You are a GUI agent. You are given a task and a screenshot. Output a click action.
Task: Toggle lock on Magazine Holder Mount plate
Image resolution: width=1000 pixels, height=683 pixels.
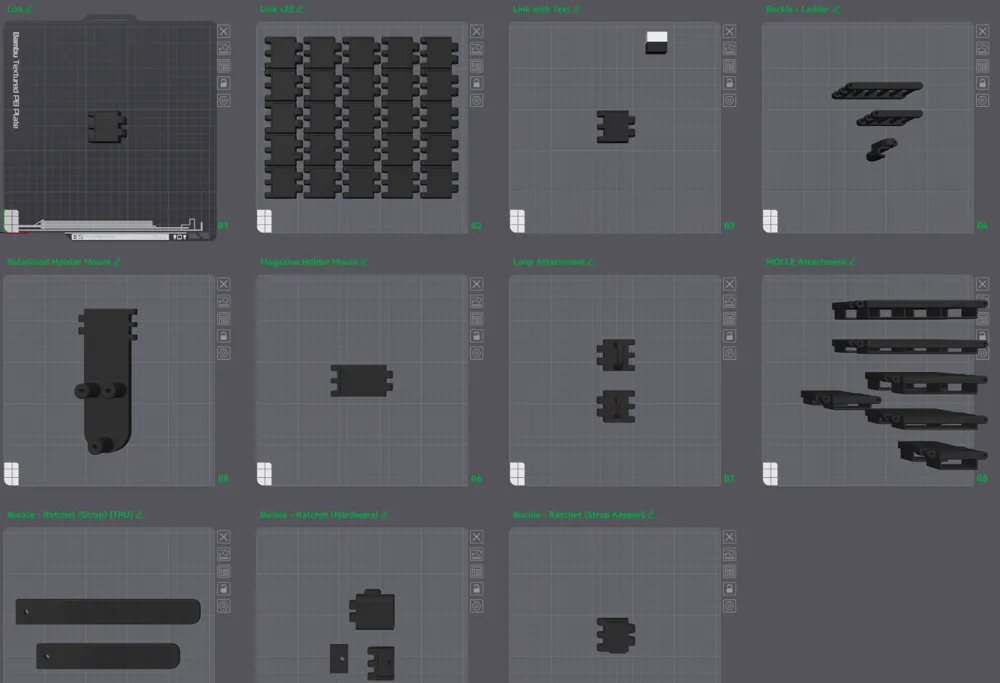476,335
